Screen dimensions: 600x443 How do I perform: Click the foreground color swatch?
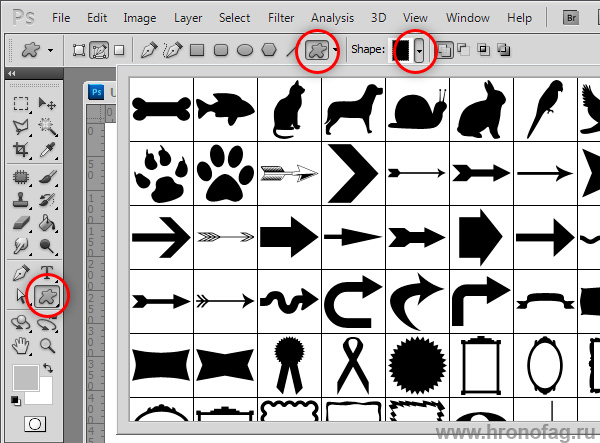click(22, 377)
